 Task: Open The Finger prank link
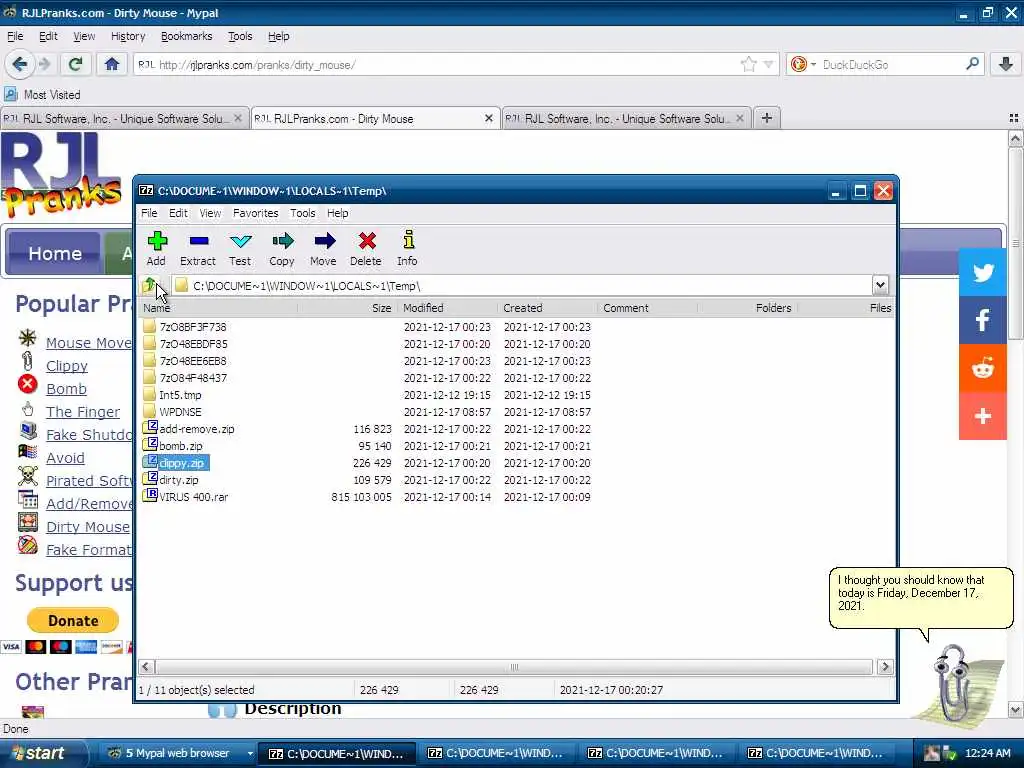coord(83,411)
